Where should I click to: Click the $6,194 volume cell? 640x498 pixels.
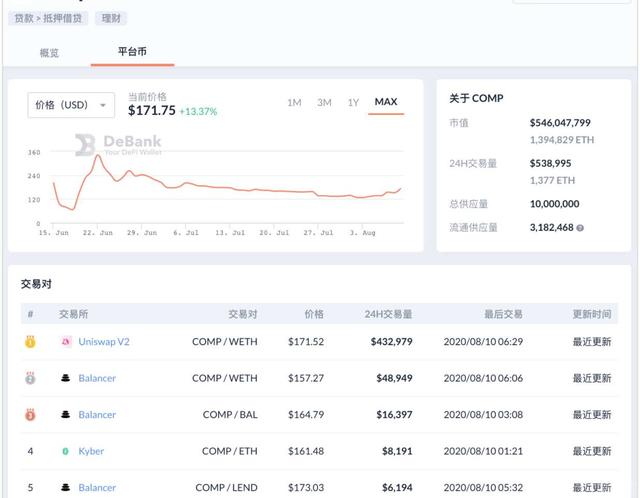[x=397, y=487]
